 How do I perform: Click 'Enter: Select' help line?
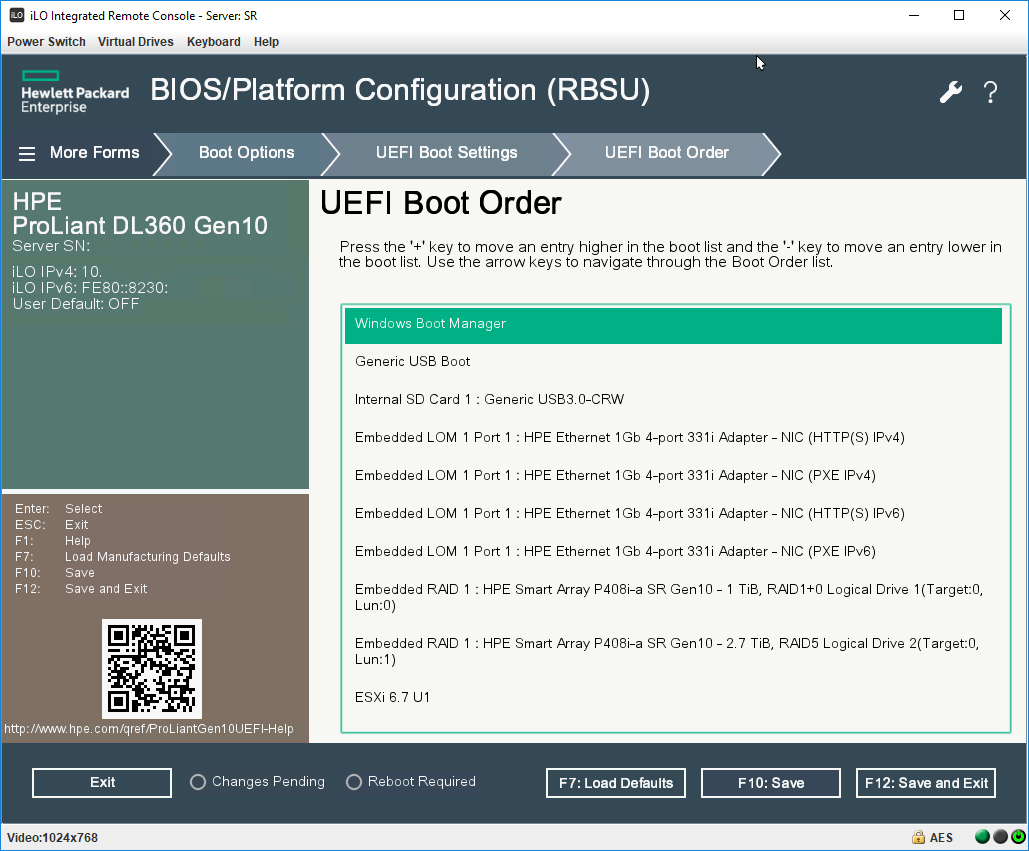click(58, 509)
